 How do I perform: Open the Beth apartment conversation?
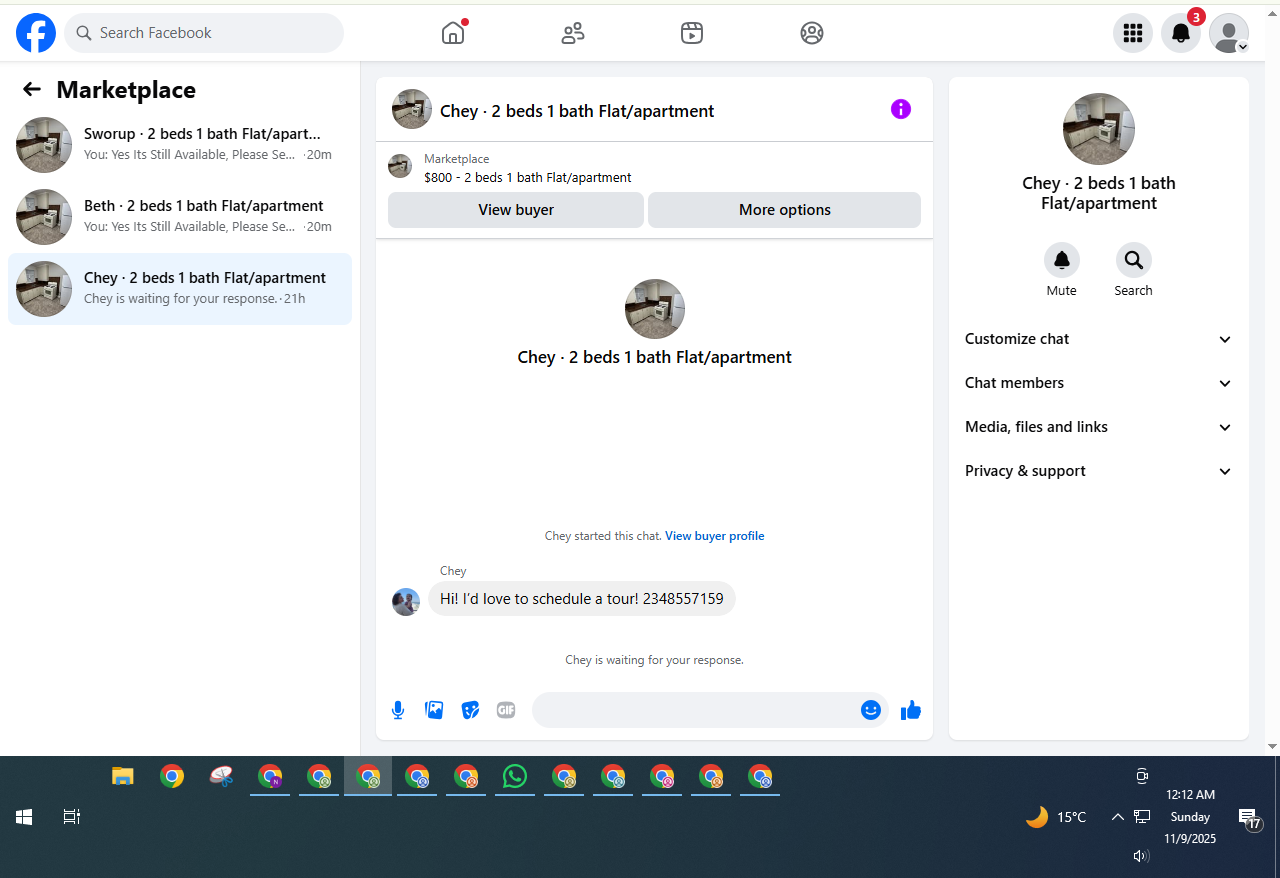pyautogui.click(x=180, y=217)
